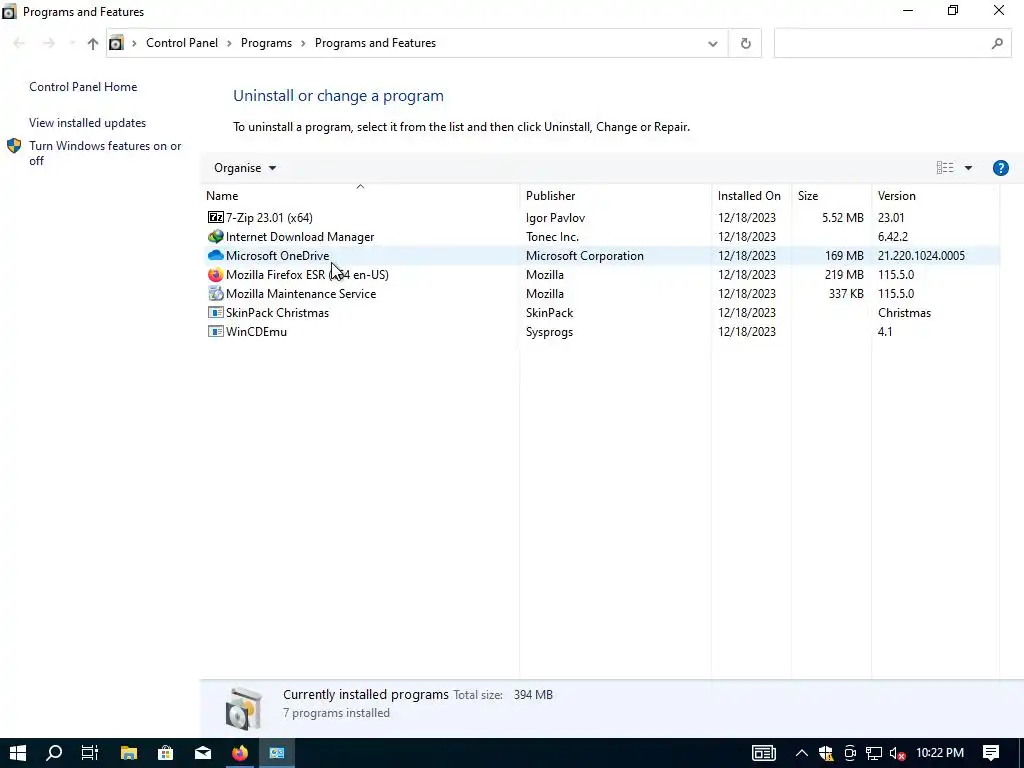The height and width of the screenshot is (768, 1024).
Task: Click the taskbar clock showing 10:22 PM
Action: 940,753
